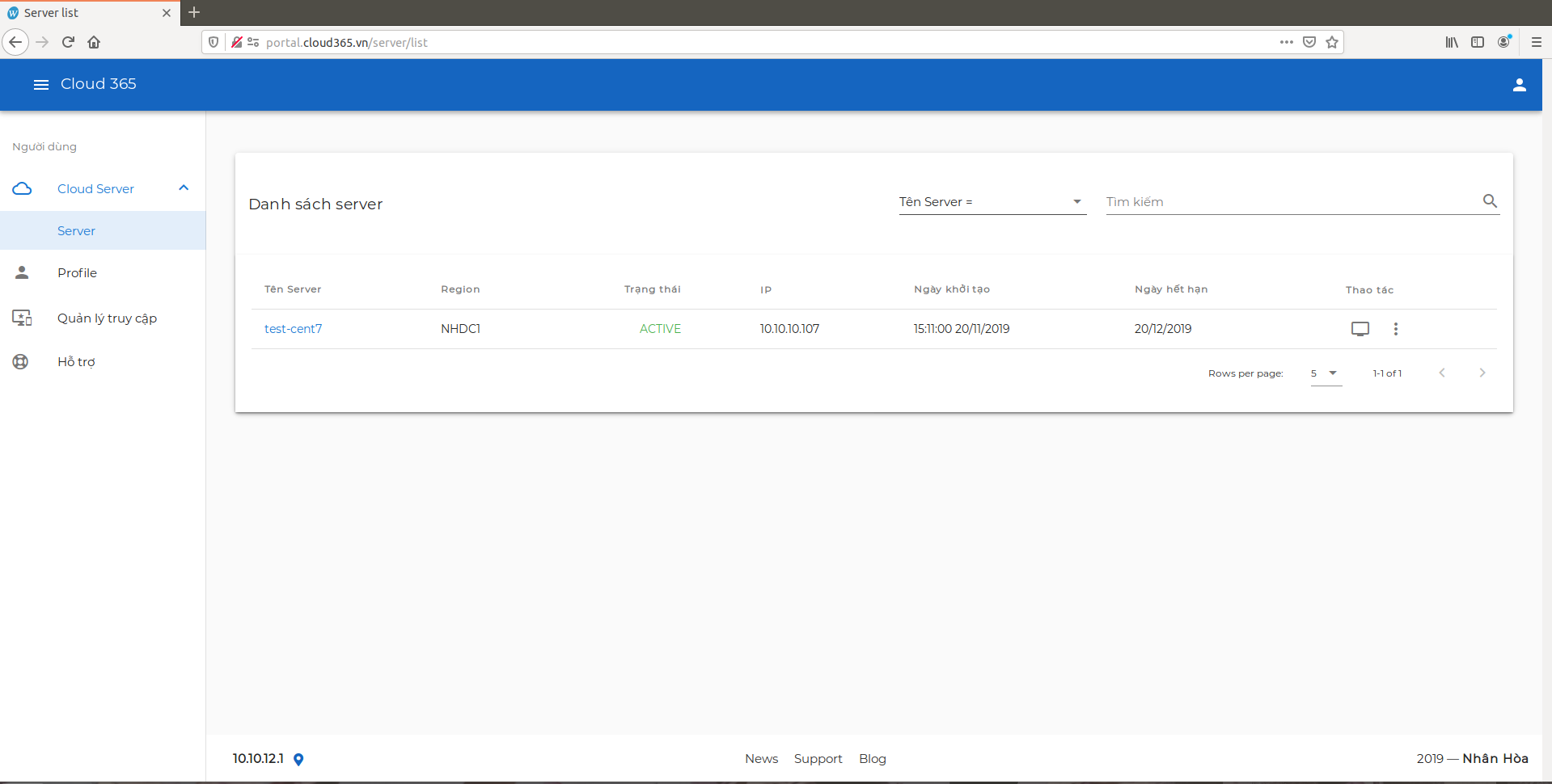Click the insecure connection lock icon
The width and height of the screenshot is (1552, 784).
[236, 42]
